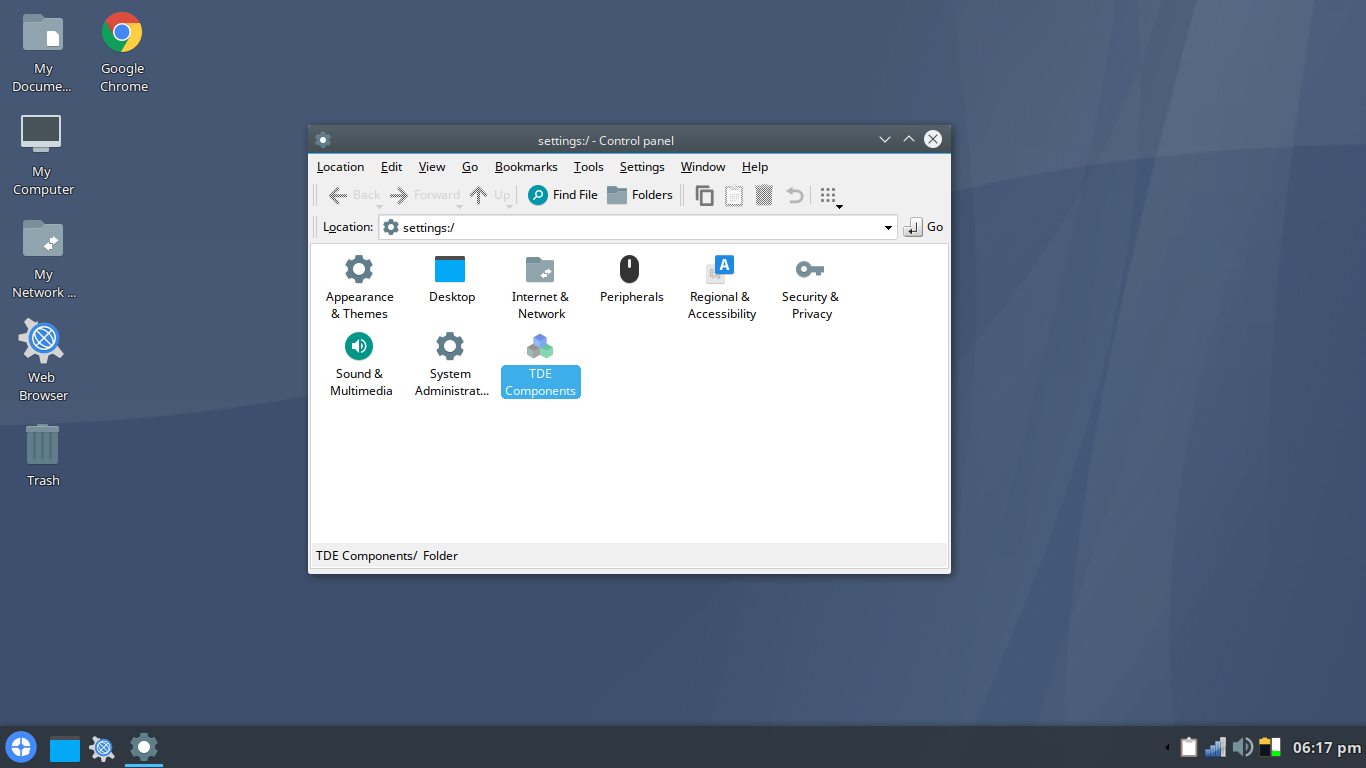Image resolution: width=1366 pixels, height=768 pixels.
Task: Open the Location bar history dropdown
Action: (888, 228)
